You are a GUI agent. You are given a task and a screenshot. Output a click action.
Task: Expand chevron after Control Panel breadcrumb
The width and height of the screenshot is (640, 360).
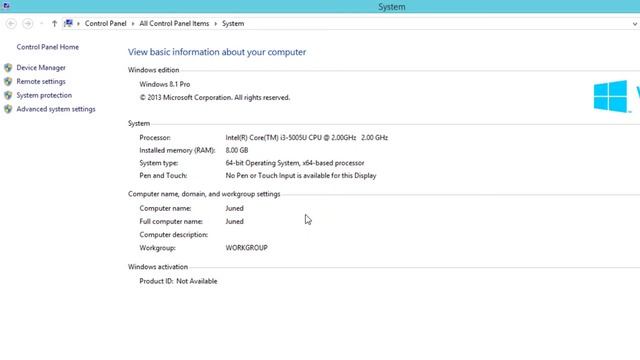133,24
